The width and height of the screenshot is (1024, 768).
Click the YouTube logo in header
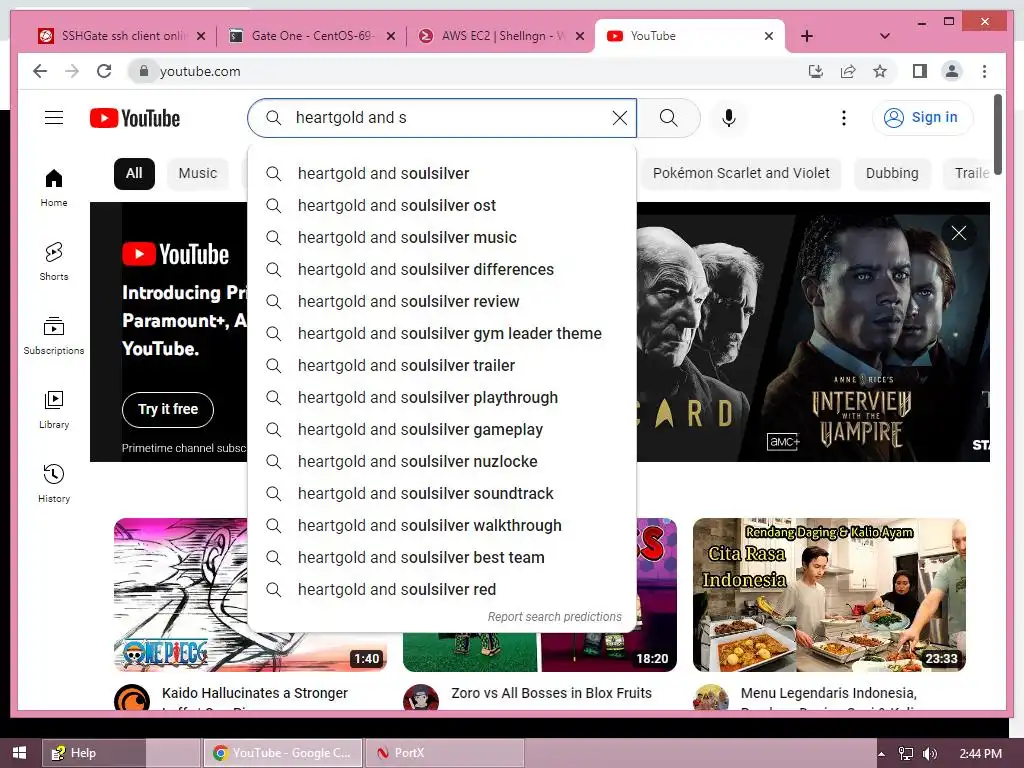(135, 118)
